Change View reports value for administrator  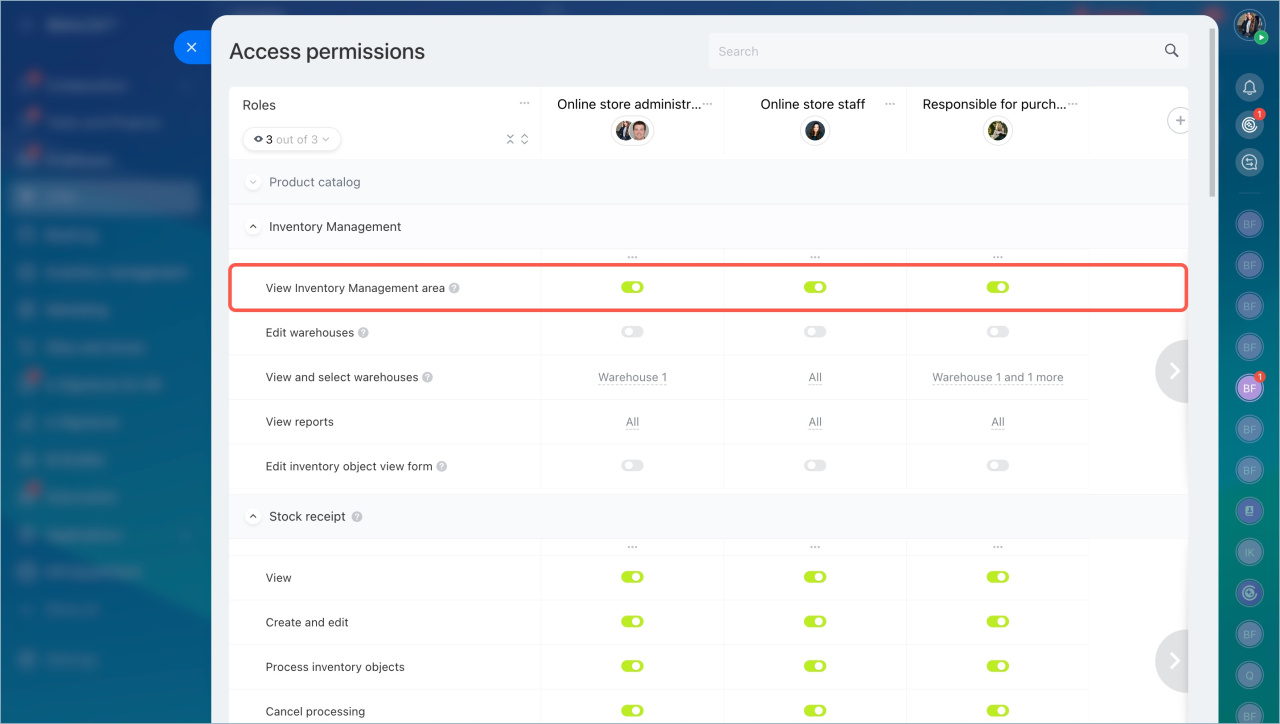632,422
